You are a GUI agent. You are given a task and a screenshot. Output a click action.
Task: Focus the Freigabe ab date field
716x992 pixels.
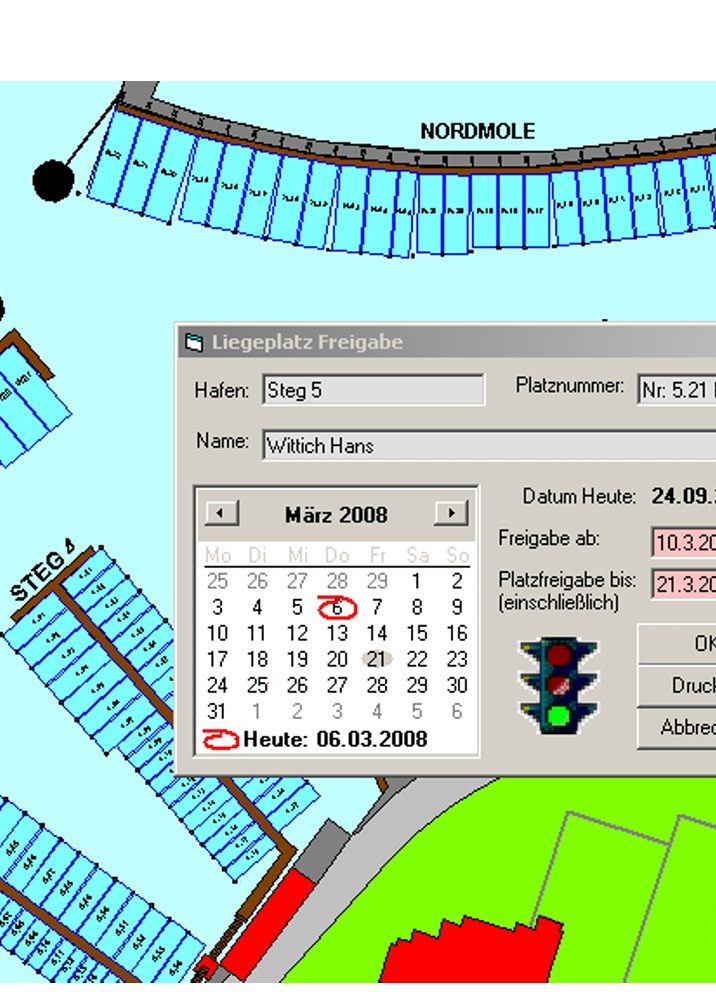pyautogui.click(x=684, y=542)
